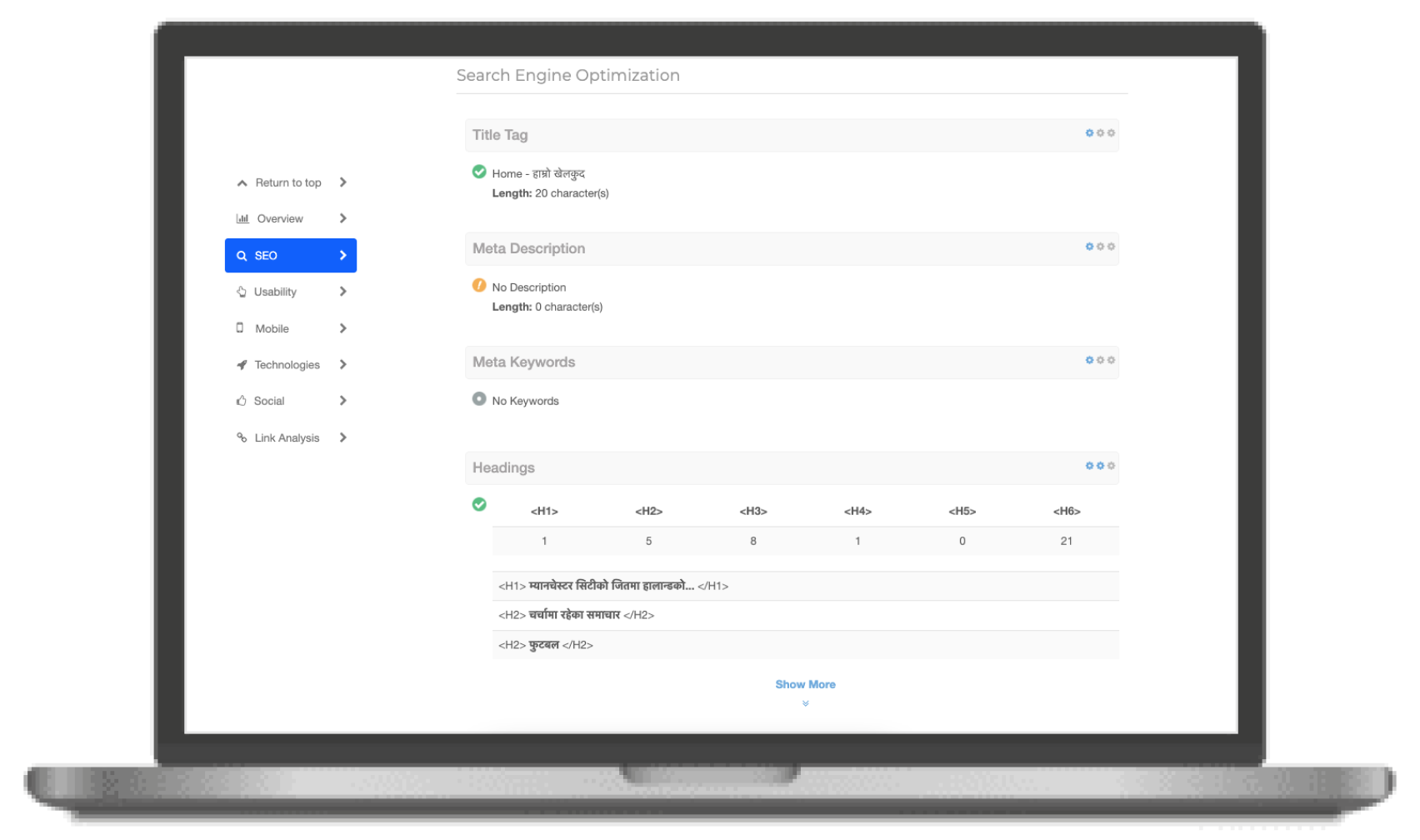Click the Overview bar chart icon
The width and height of the screenshot is (1420, 840).
click(x=242, y=219)
